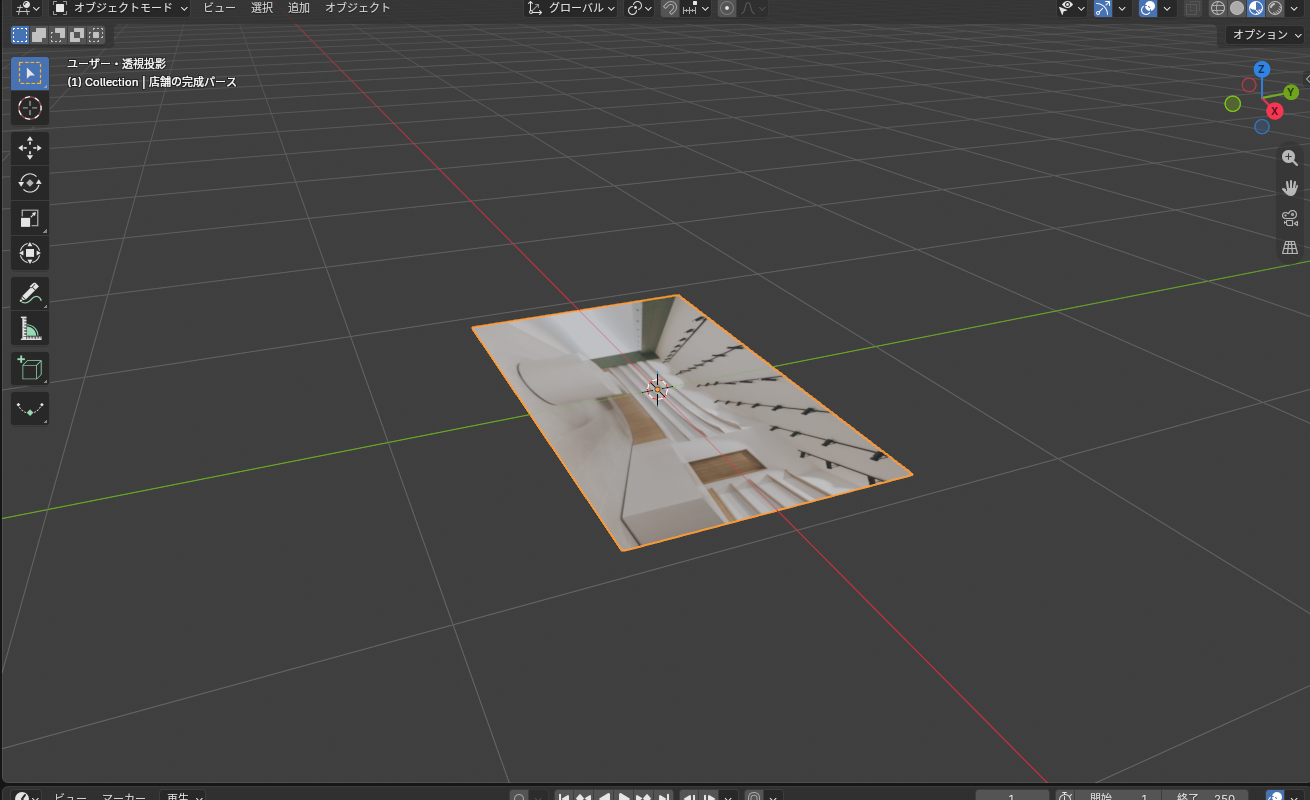Select the 3D Cursor tool
1310x800 pixels.
30,108
